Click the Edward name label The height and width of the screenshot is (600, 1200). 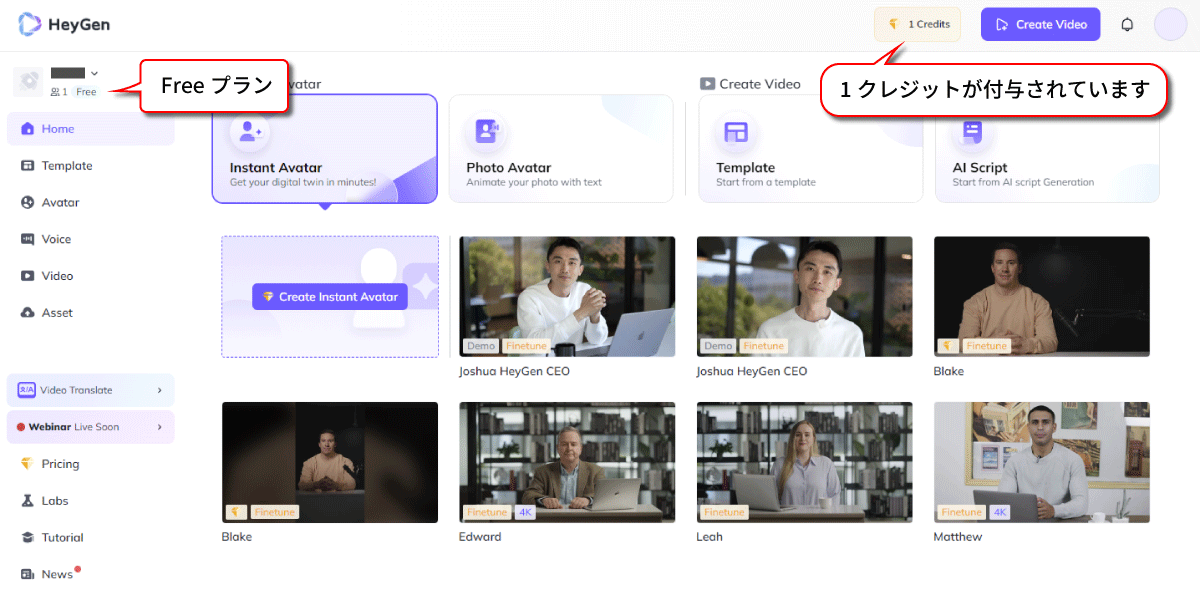coord(480,537)
